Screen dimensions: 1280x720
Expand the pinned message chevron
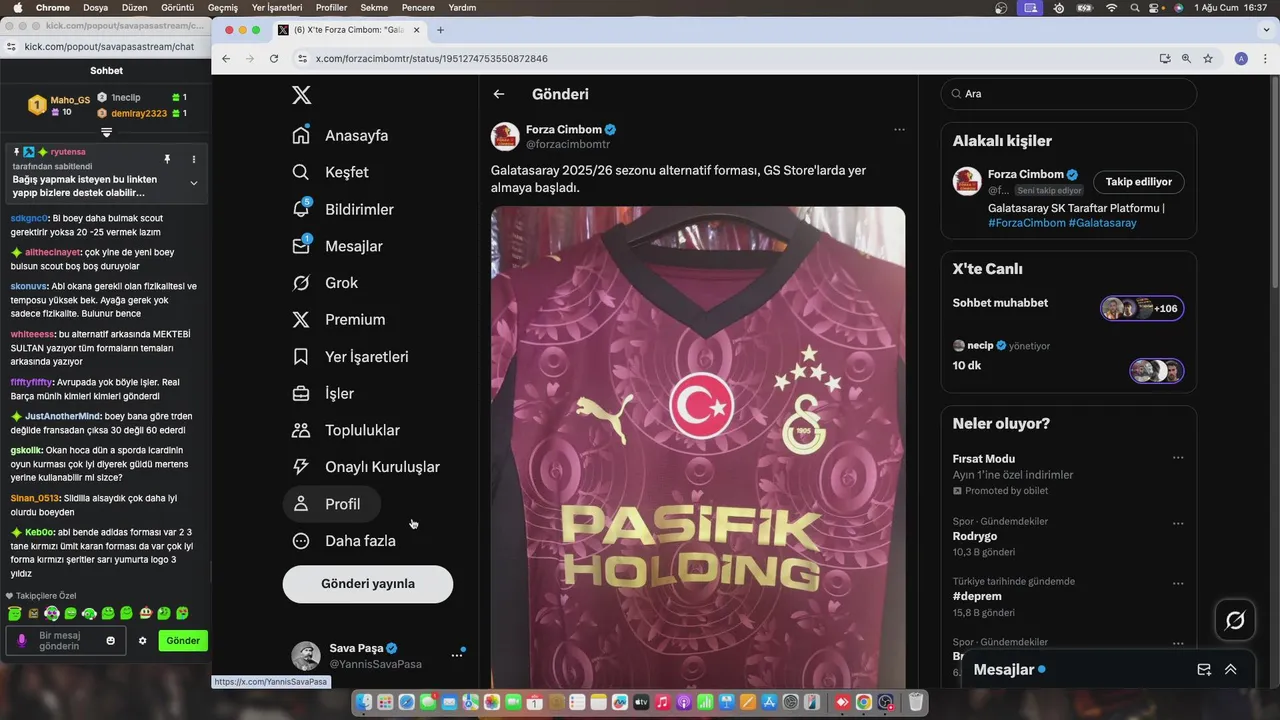pyautogui.click(x=194, y=183)
